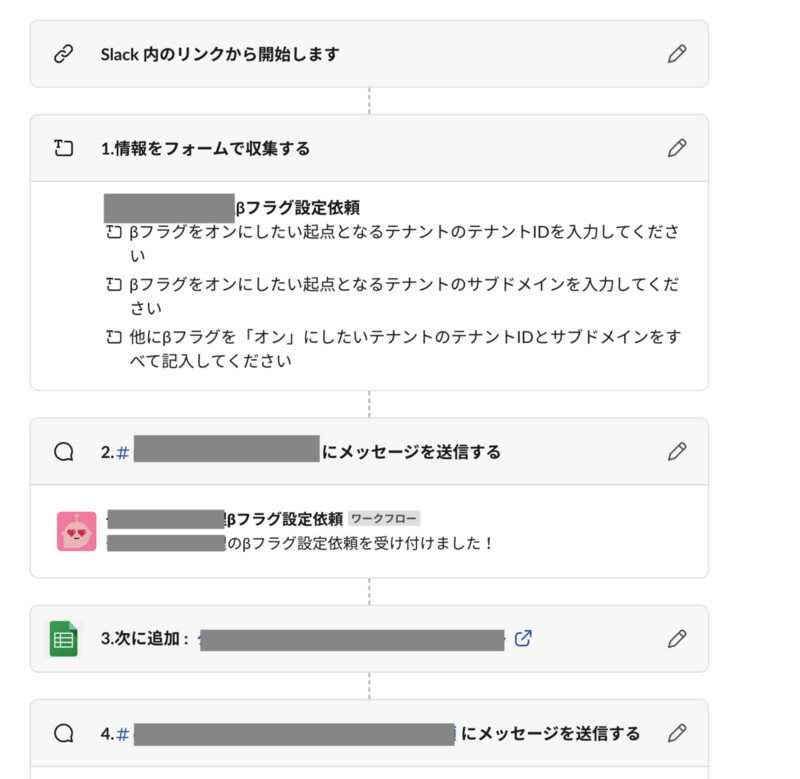
Task: Click the Google Sheets icon on step 3
Action: point(62,639)
